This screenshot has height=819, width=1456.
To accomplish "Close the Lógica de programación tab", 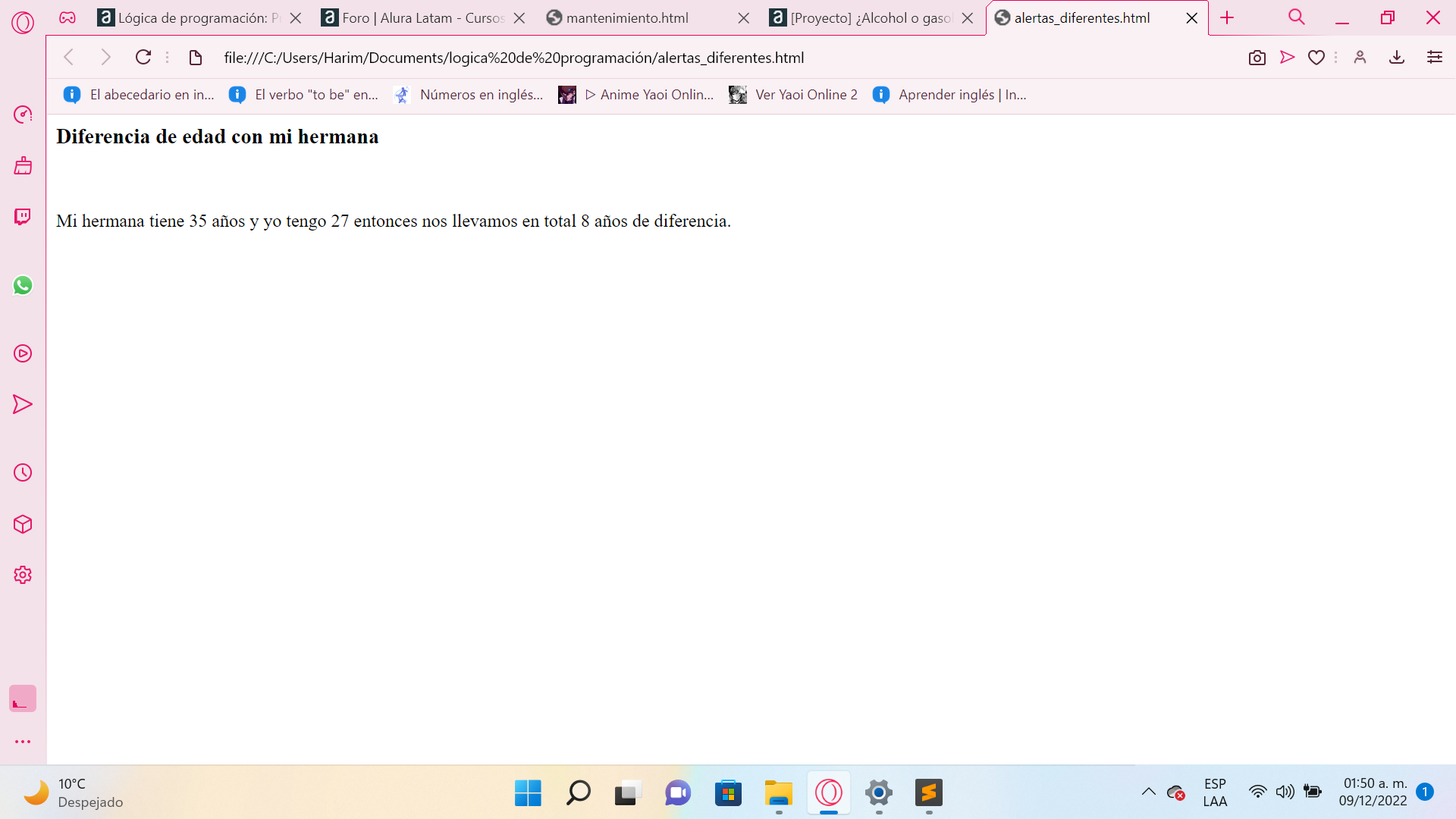I will [x=296, y=18].
